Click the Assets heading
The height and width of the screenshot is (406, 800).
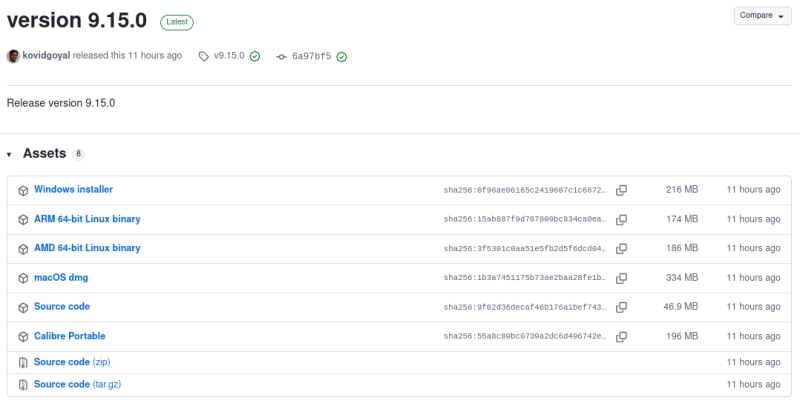point(44,154)
